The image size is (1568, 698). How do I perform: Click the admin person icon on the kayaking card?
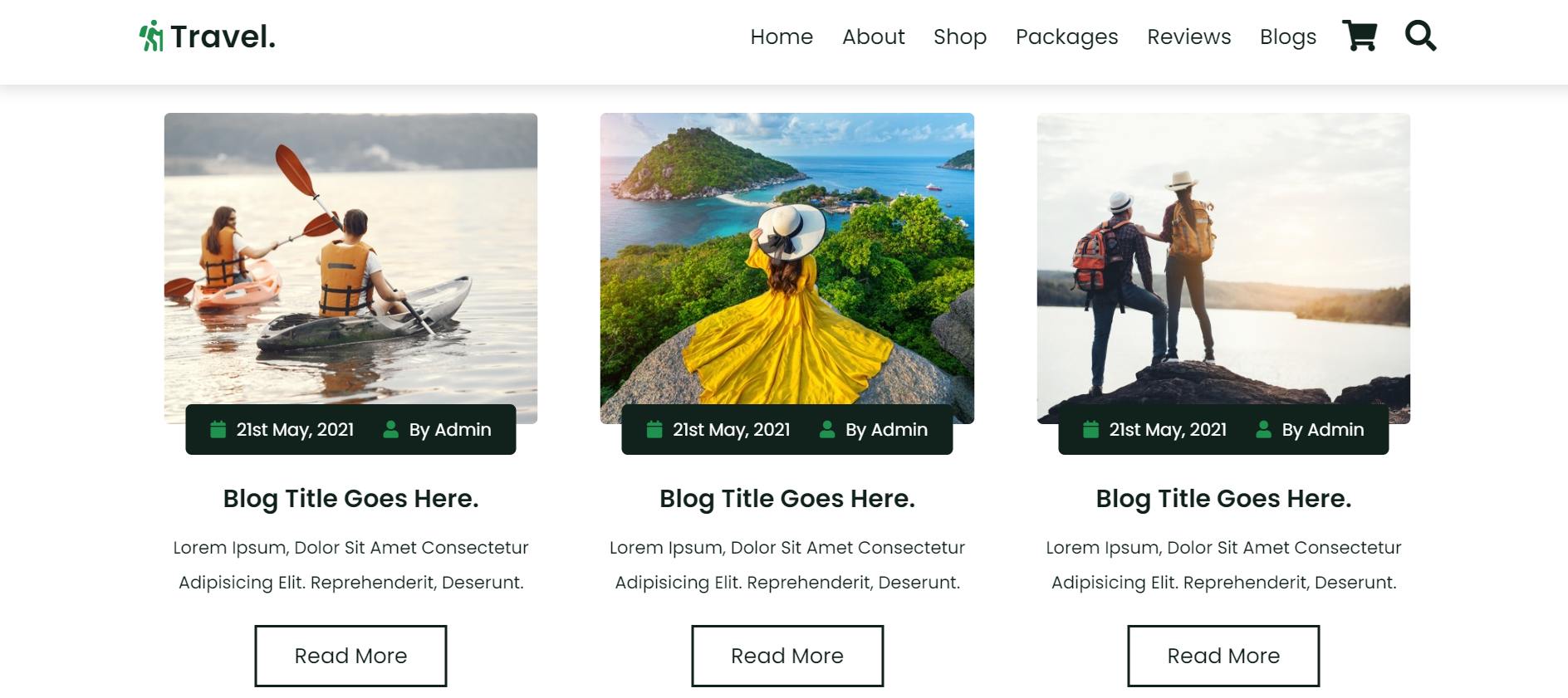tap(390, 430)
